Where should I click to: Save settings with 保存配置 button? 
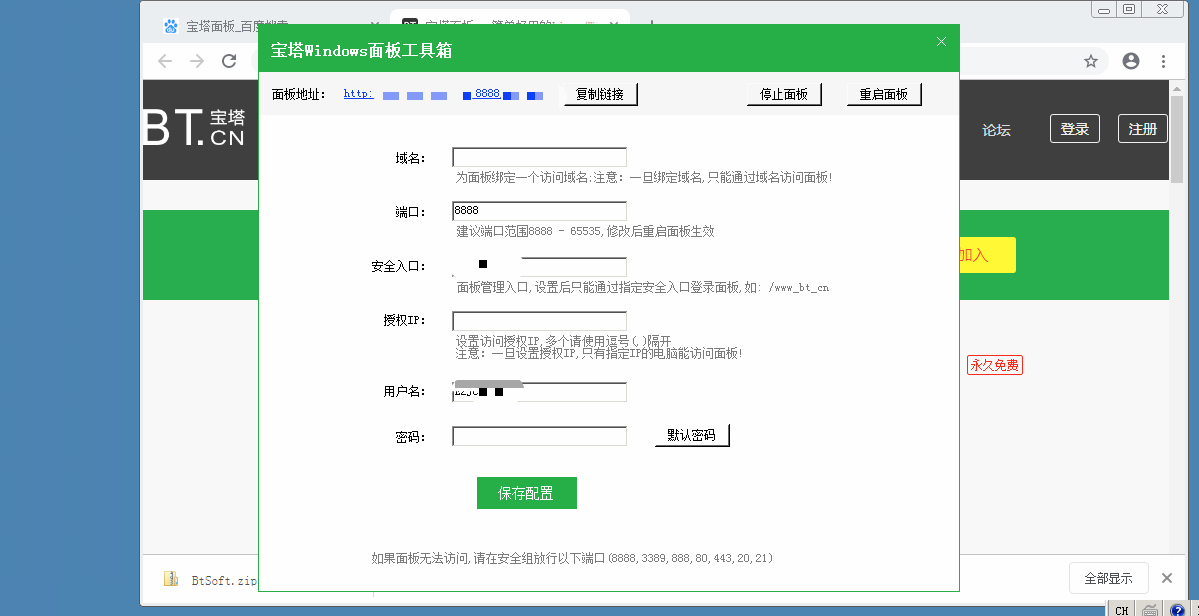point(526,493)
